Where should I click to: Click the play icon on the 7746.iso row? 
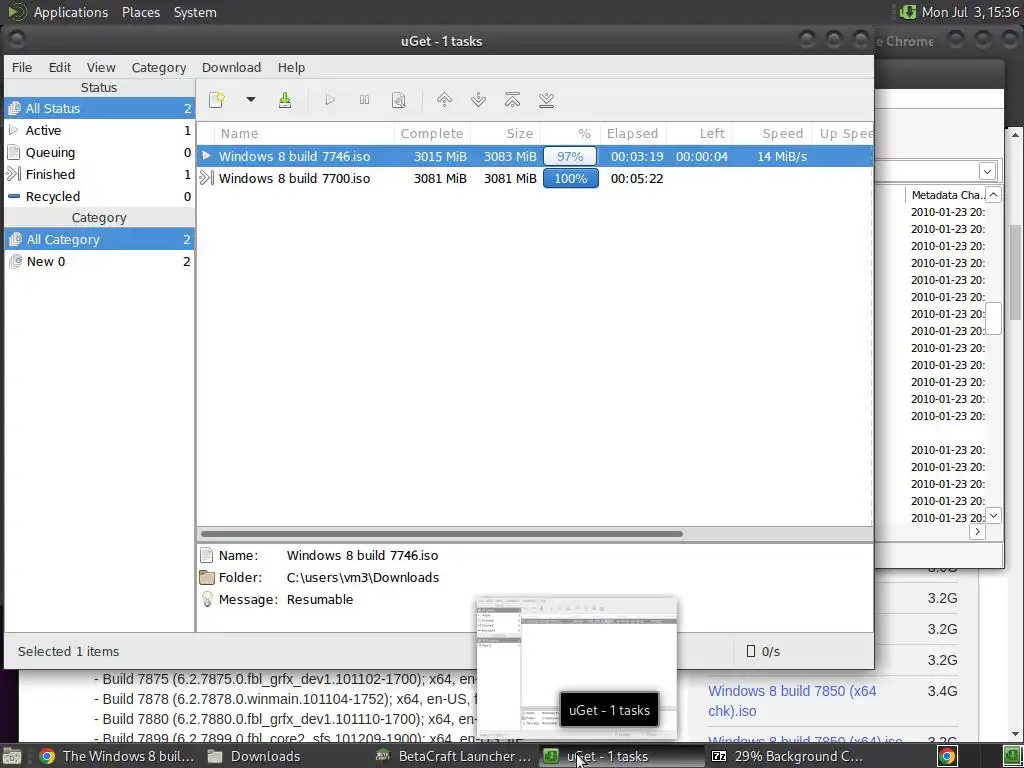[206, 156]
